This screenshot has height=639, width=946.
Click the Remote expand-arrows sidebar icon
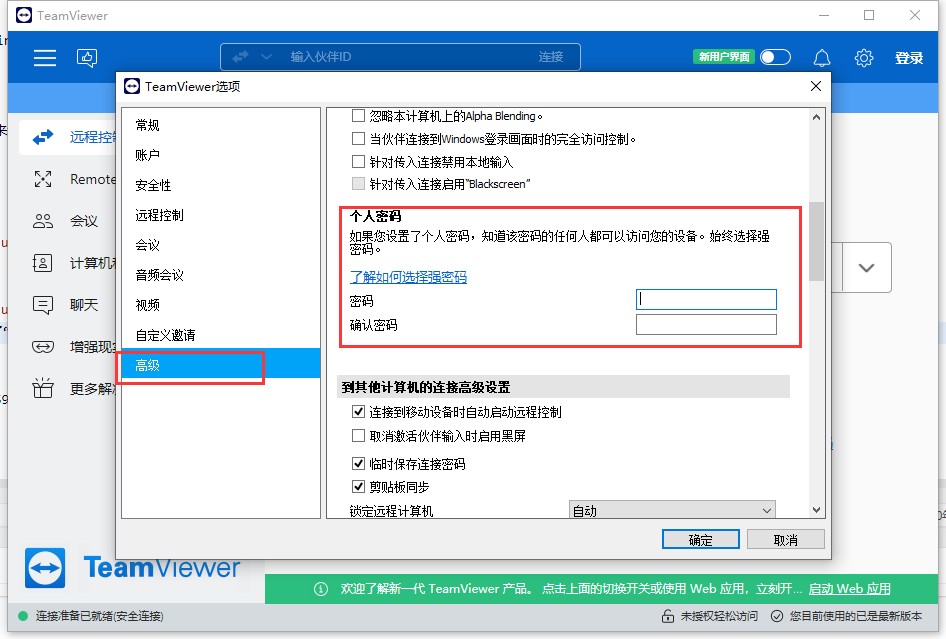(x=43, y=179)
